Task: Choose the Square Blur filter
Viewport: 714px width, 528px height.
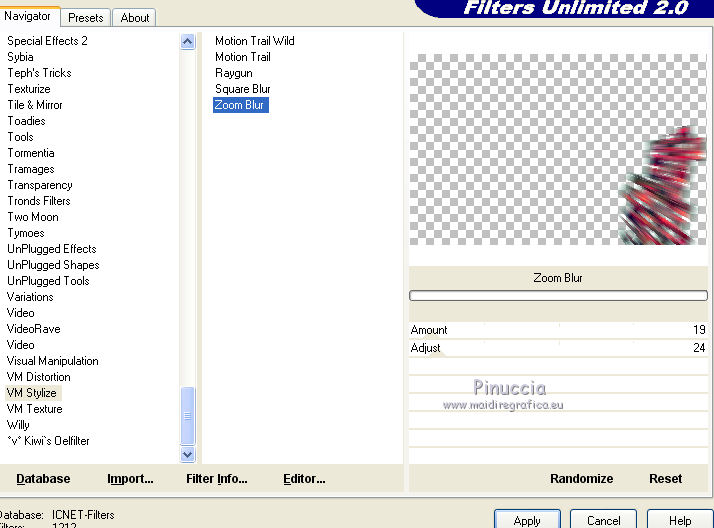Action: pyautogui.click(x=243, y=89)
